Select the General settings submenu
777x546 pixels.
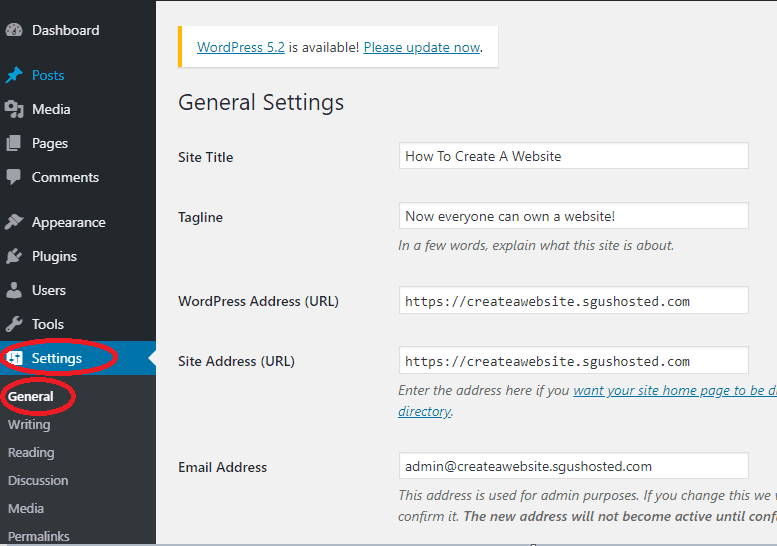[30, 396]
